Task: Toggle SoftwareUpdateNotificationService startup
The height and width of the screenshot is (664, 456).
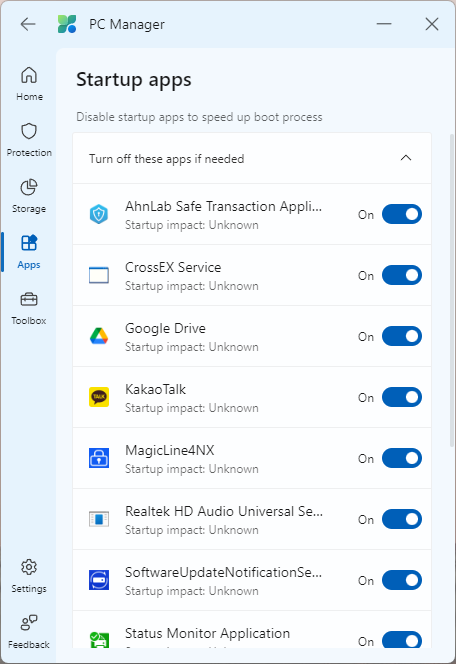Action: [402, 580]
